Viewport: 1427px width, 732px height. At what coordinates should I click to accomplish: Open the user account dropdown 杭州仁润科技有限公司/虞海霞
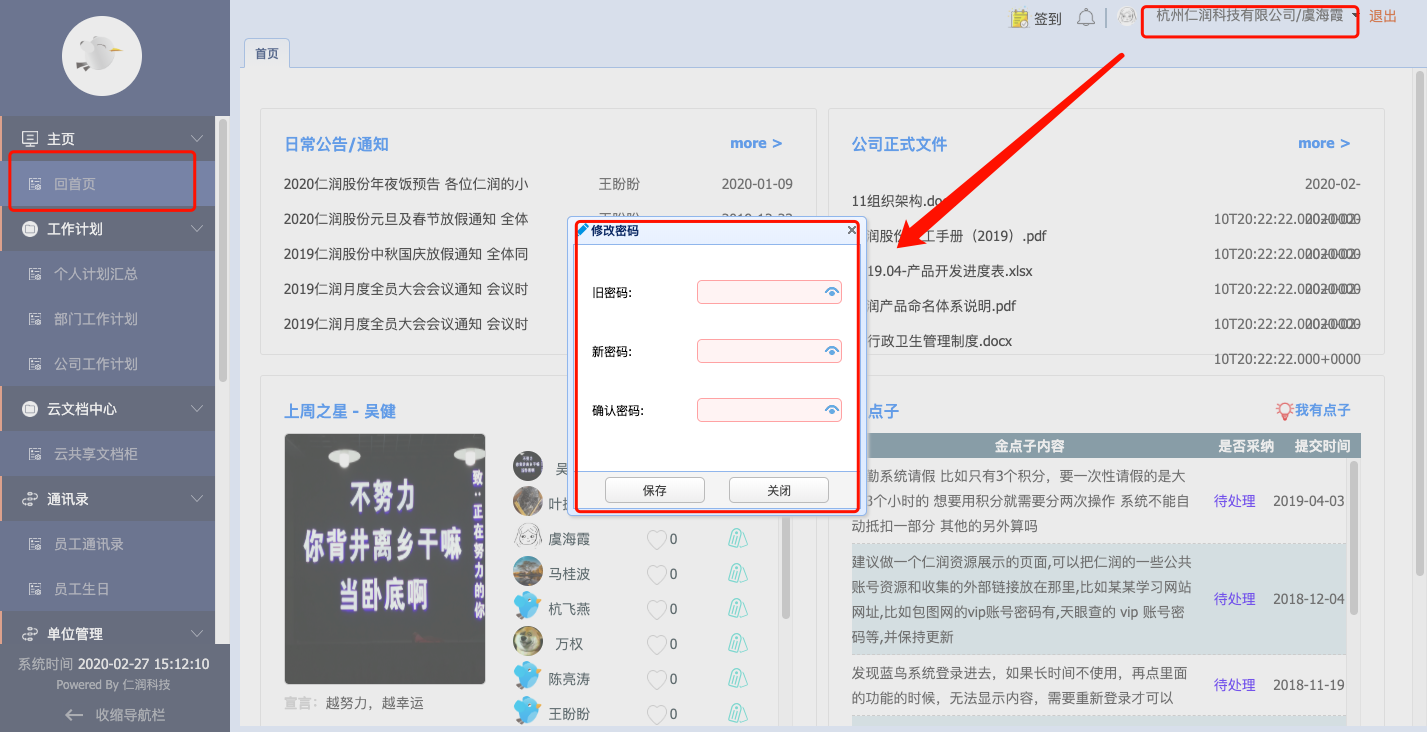click(x=1250, y=17)
